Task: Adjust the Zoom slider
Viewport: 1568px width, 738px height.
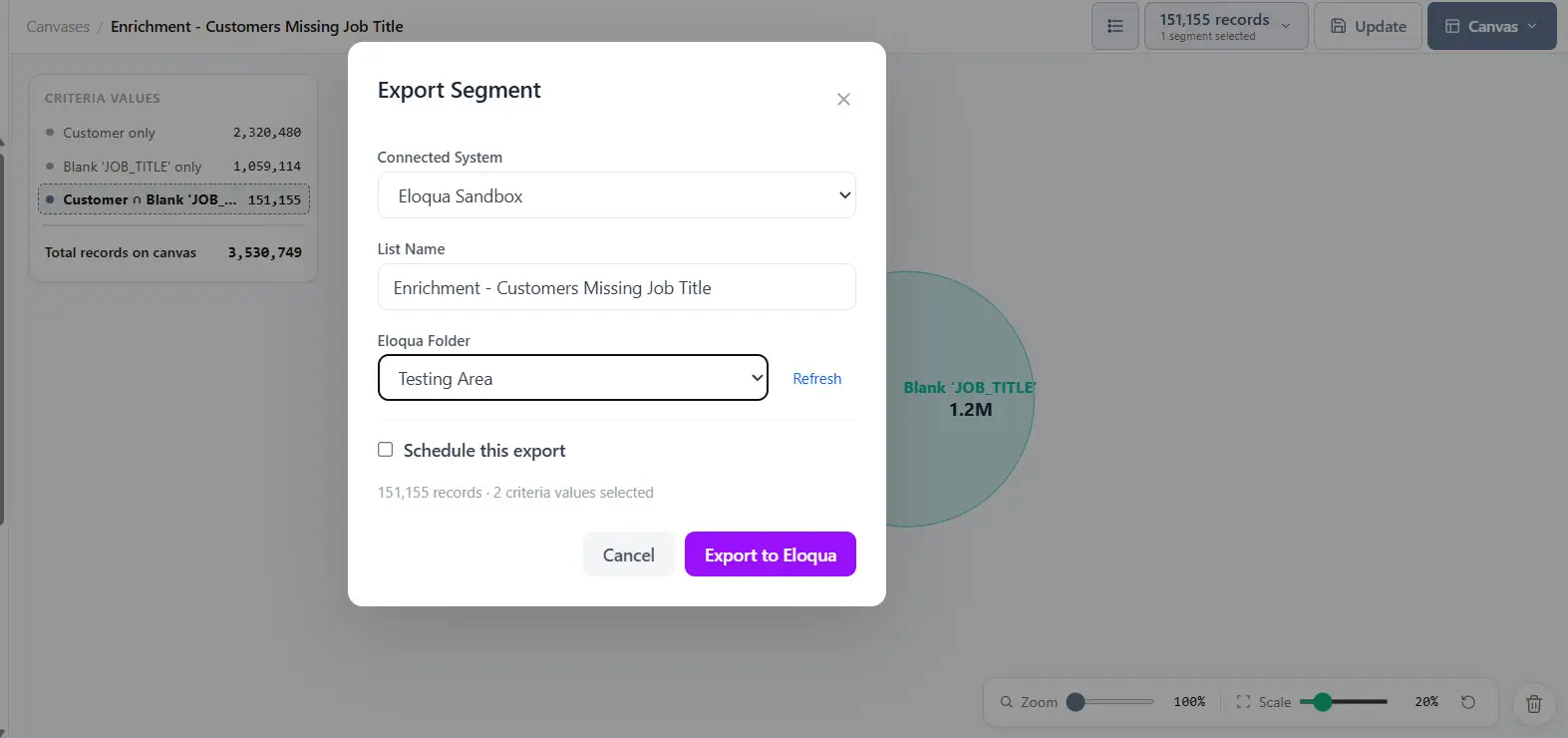Action: coord(1109,702)
